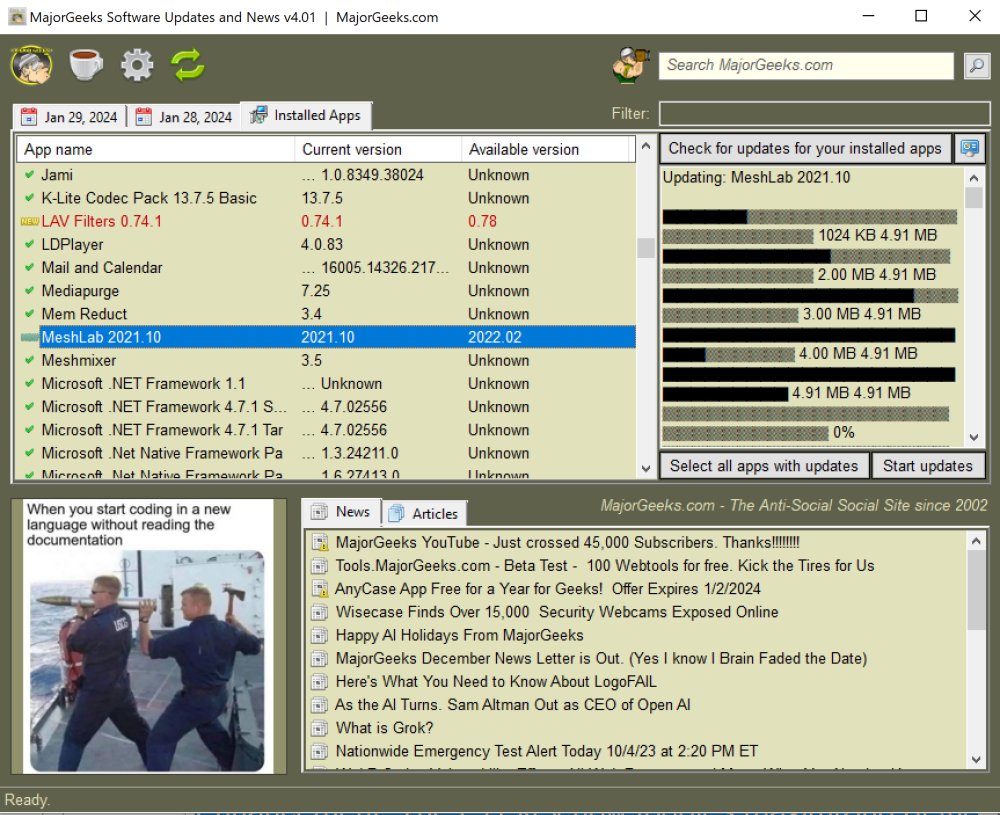Click the screenshot icon next to update check button
The height and width of the screenshot is (815, 1000).
pyautogui.click(x=969, y=148)
